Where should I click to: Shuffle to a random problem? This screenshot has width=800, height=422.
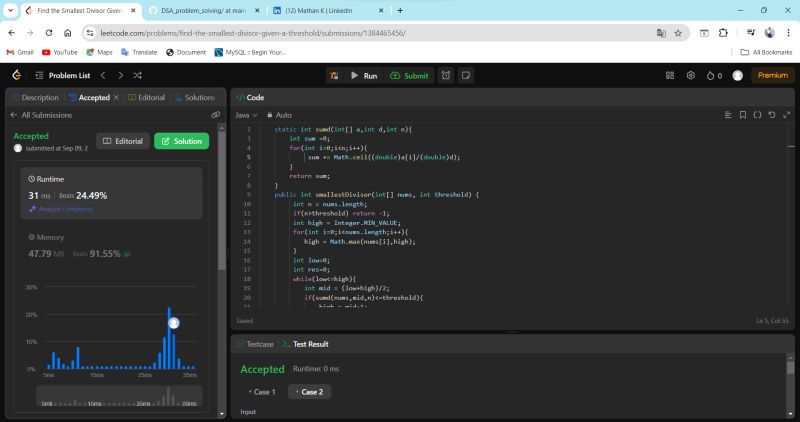[x=137, y=75]
